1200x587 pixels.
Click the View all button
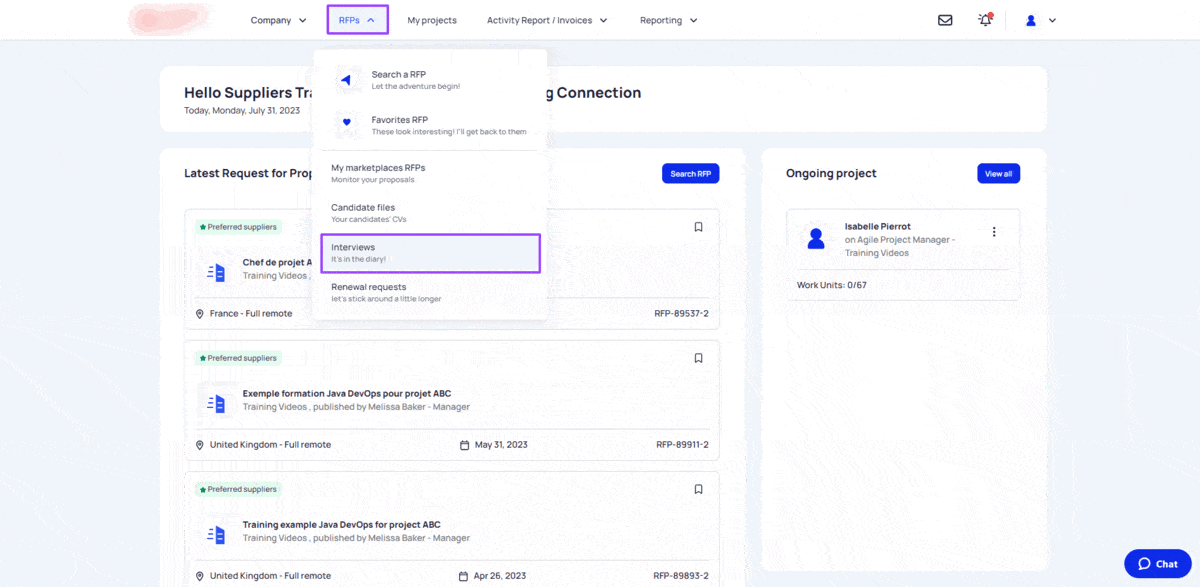998,174
